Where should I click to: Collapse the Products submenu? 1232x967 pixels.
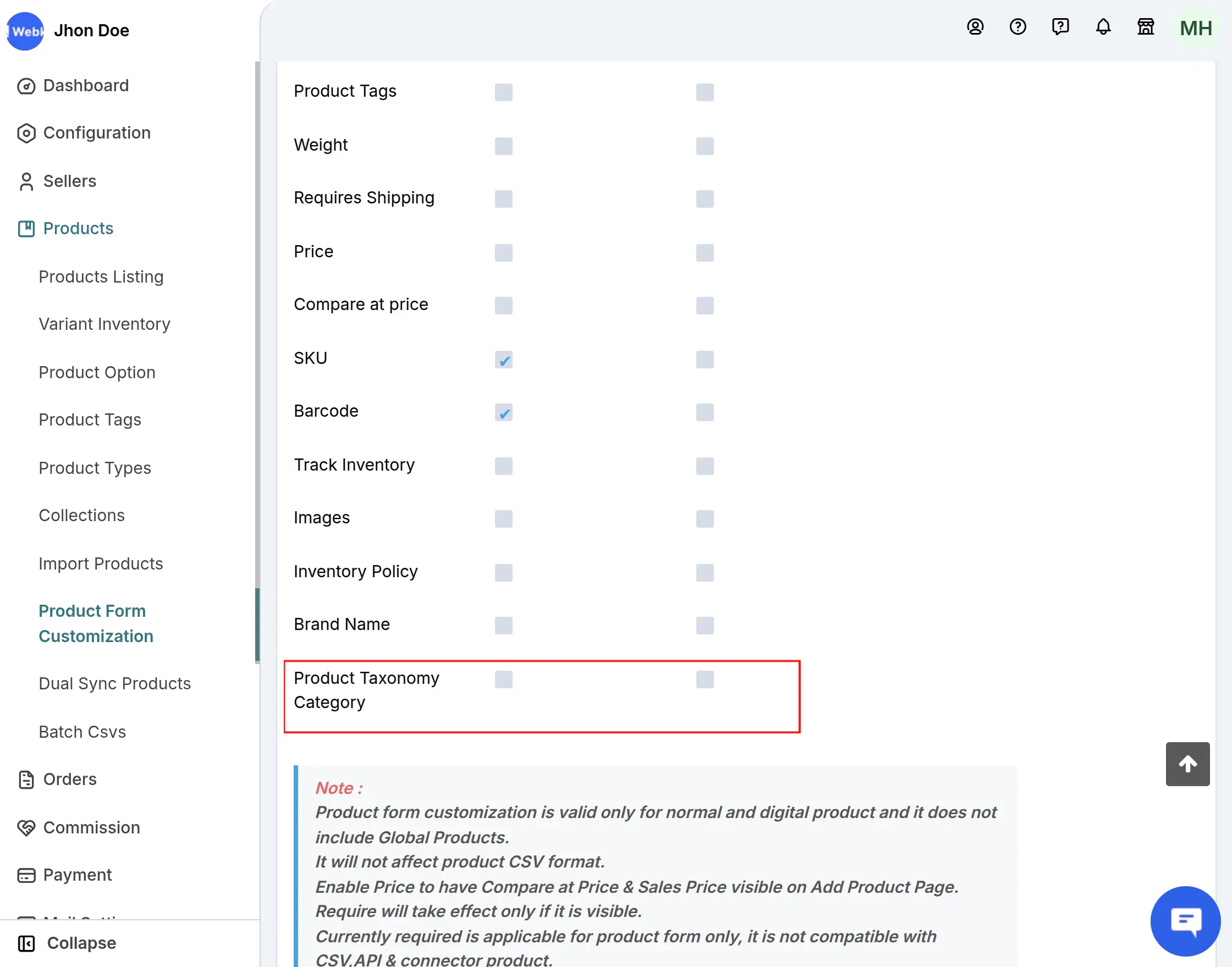[x=78, y=228]
